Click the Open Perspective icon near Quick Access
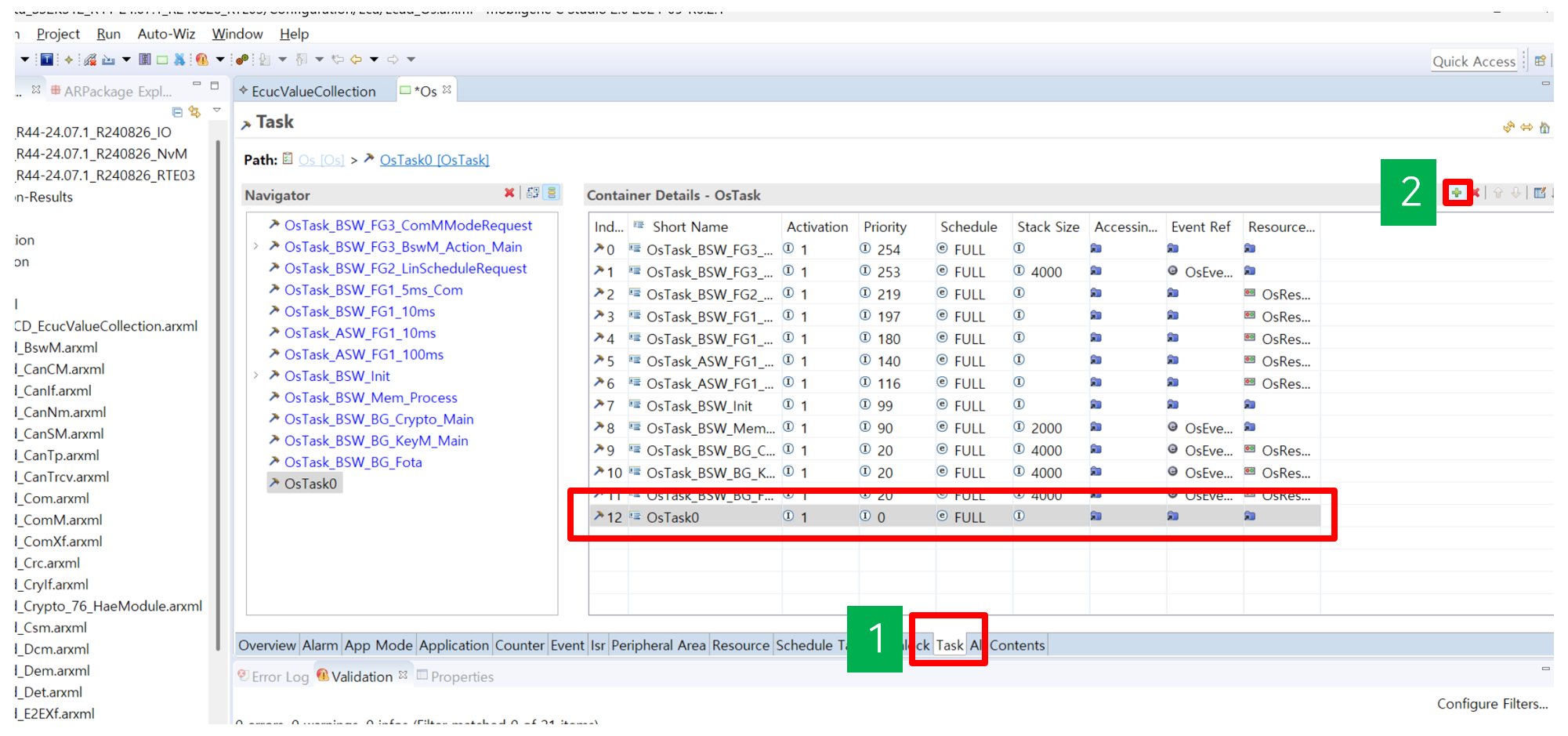Screen dimensions: 1568x736 pyautogui.click(x=1540, y=61)
